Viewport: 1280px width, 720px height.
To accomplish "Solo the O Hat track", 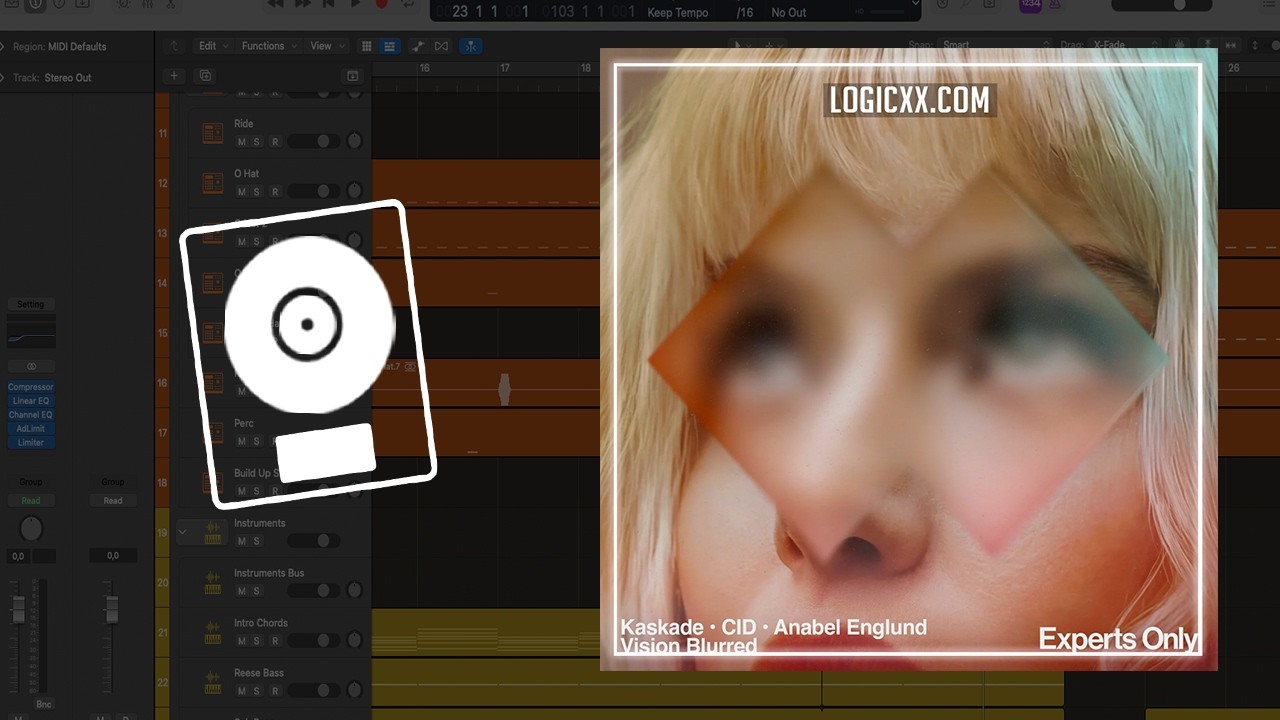I will [x=256, y=192].
